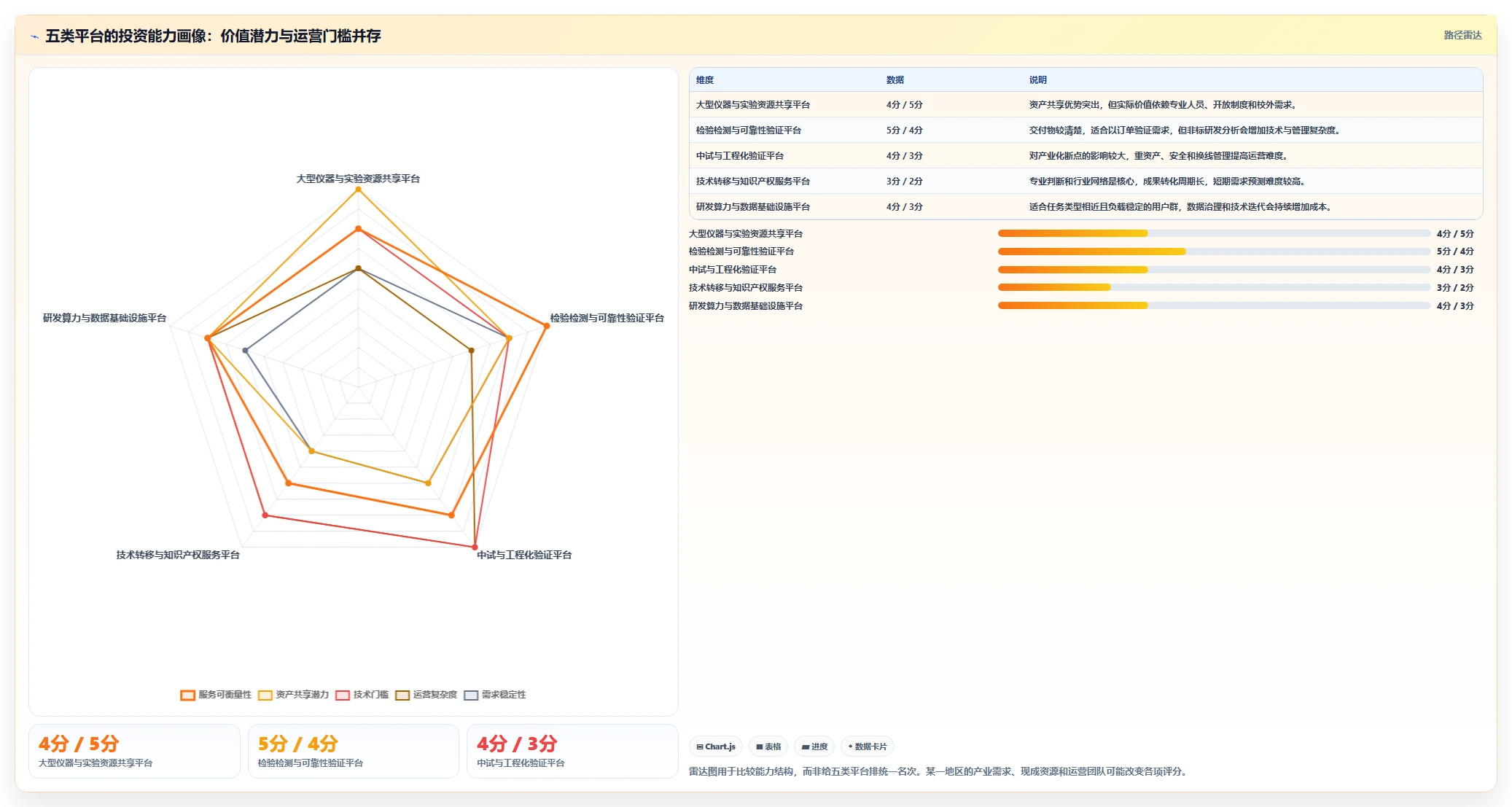
Task: Click the progress bar for 检验检测与可靠性验证平台
Action: tap(1214, 252)
